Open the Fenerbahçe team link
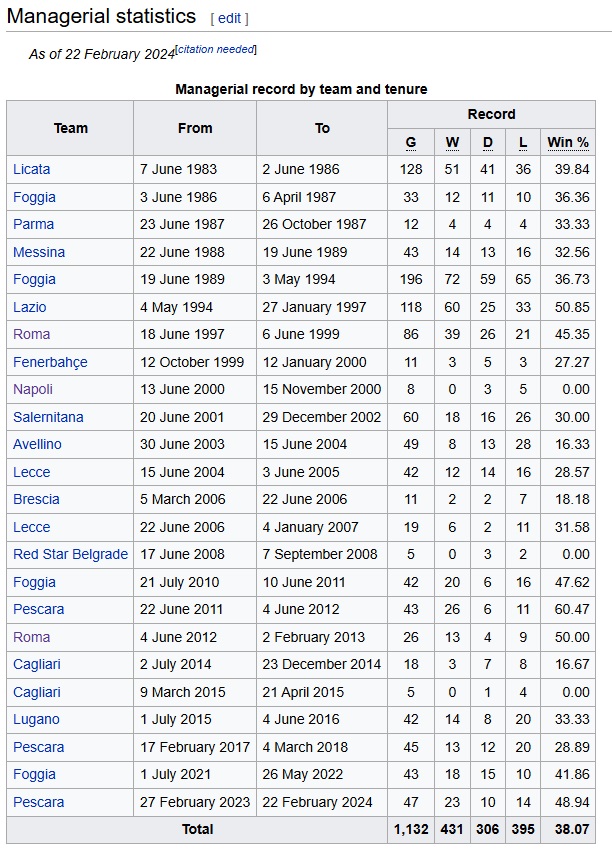The image size is (612, 856). [50, 362]
